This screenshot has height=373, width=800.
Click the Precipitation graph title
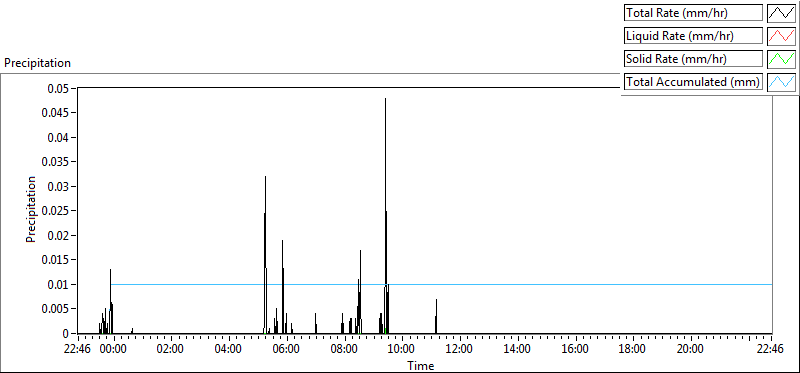click(37, 63)
